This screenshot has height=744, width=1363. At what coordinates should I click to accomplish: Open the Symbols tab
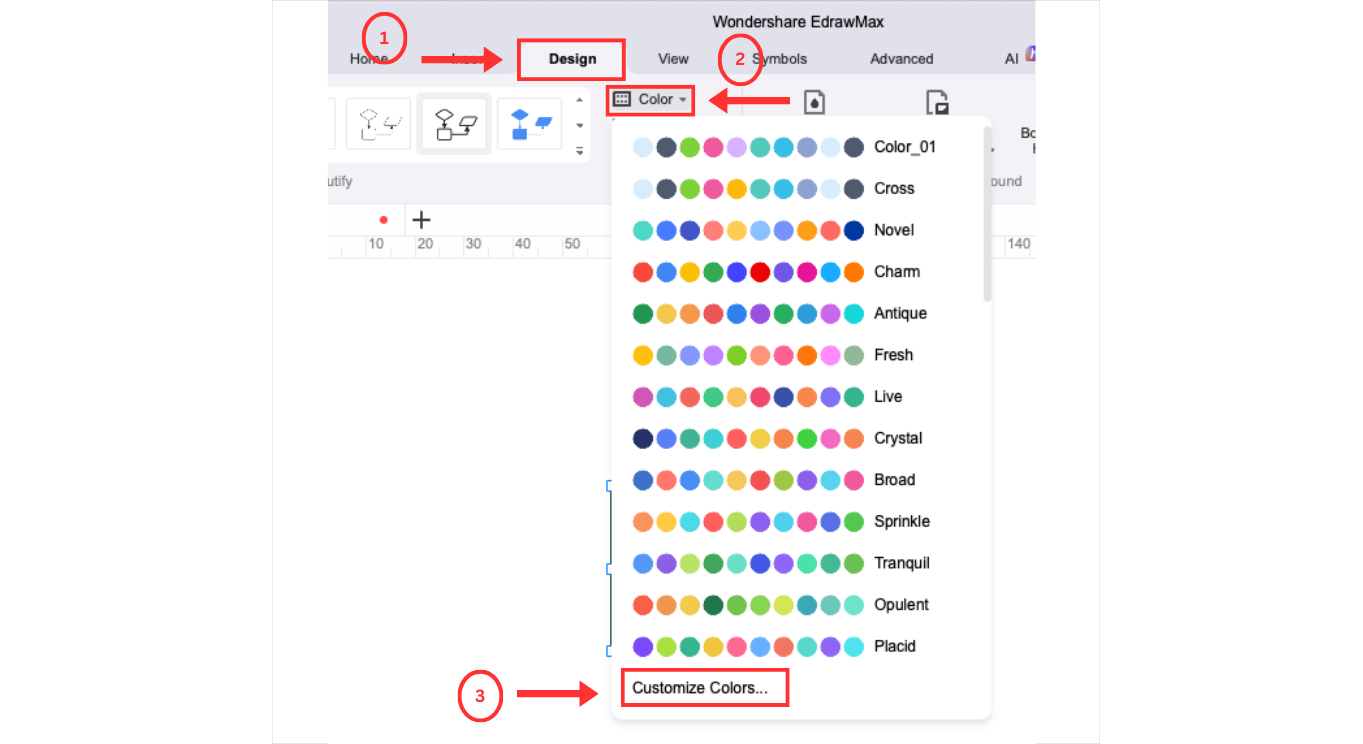tap(779, 59)
